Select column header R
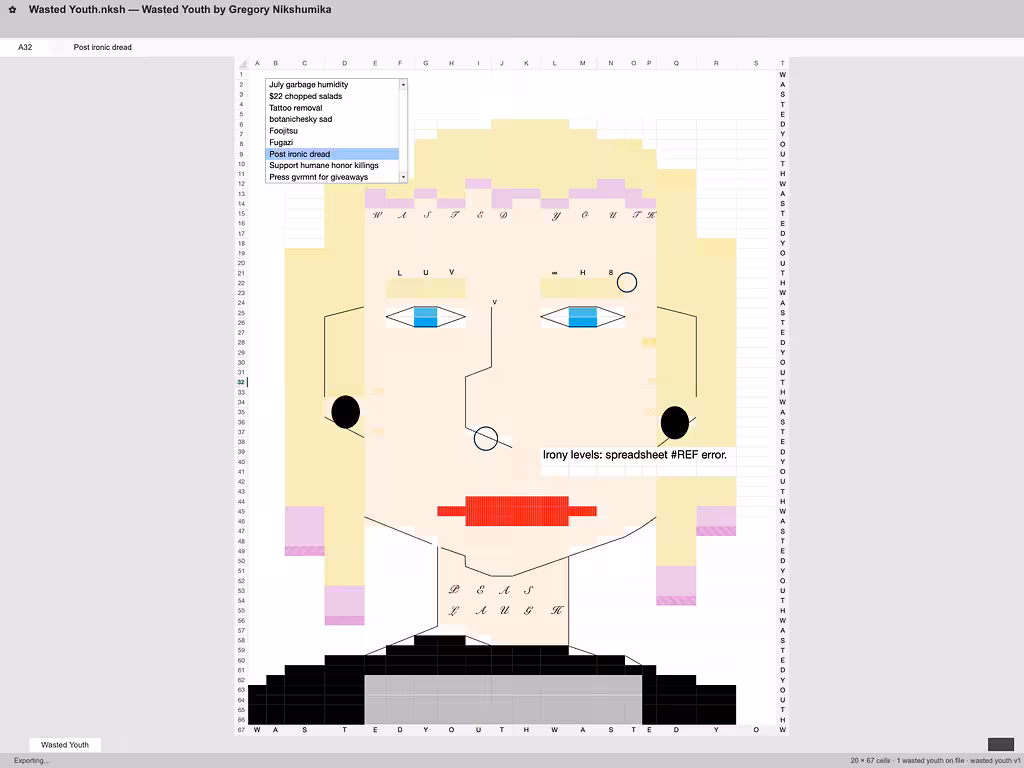The height and width of the screenshot is (768, 1024). pyautogui.click(x=716, y=63)
